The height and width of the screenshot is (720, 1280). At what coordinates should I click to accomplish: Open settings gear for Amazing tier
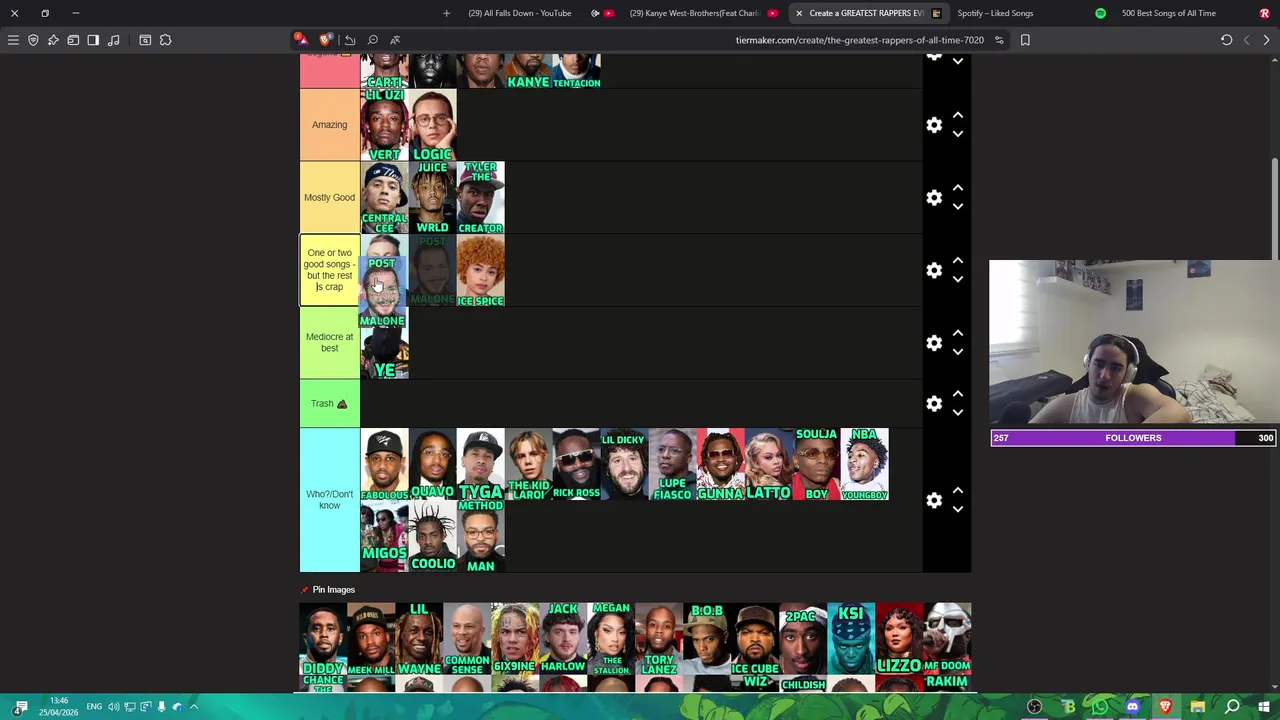(x=934, y=125)
